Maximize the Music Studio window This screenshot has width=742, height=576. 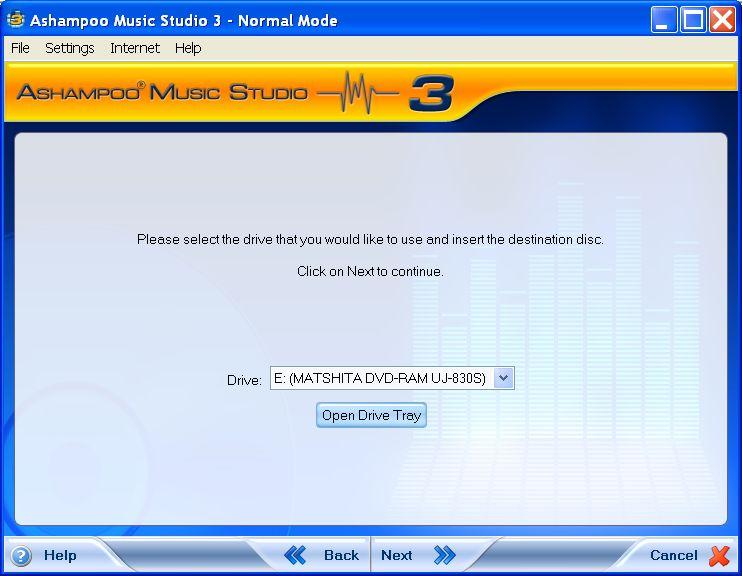point(693,20)
